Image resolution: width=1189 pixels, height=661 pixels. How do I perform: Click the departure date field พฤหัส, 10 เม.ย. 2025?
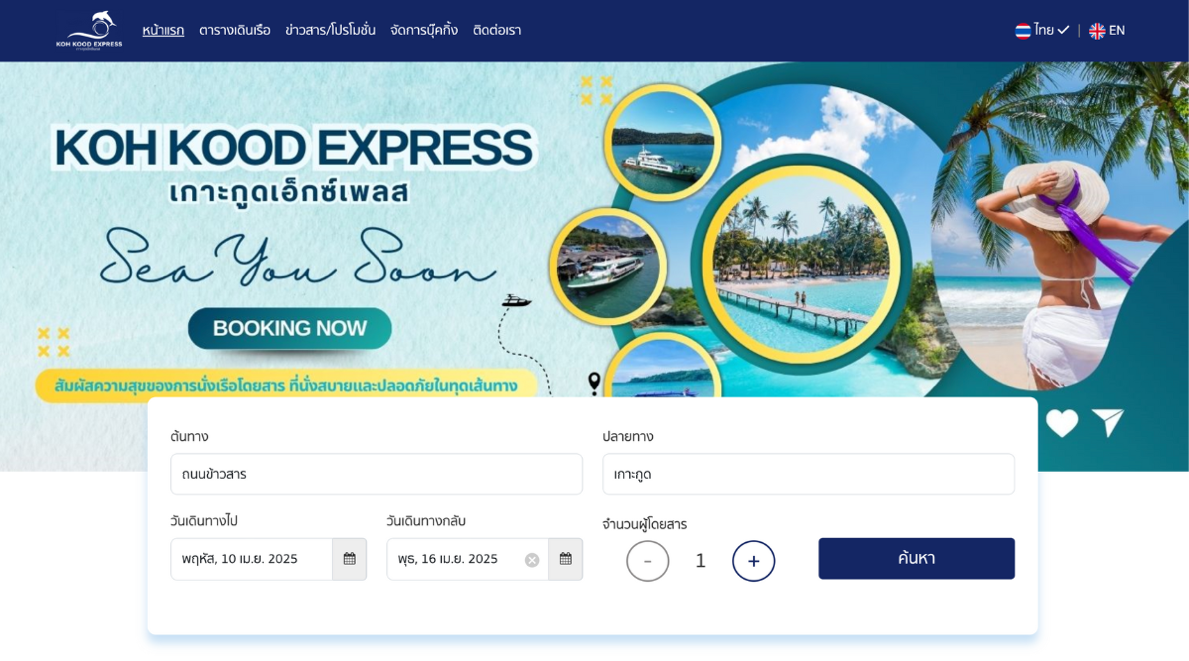click(x=252, y=559)
